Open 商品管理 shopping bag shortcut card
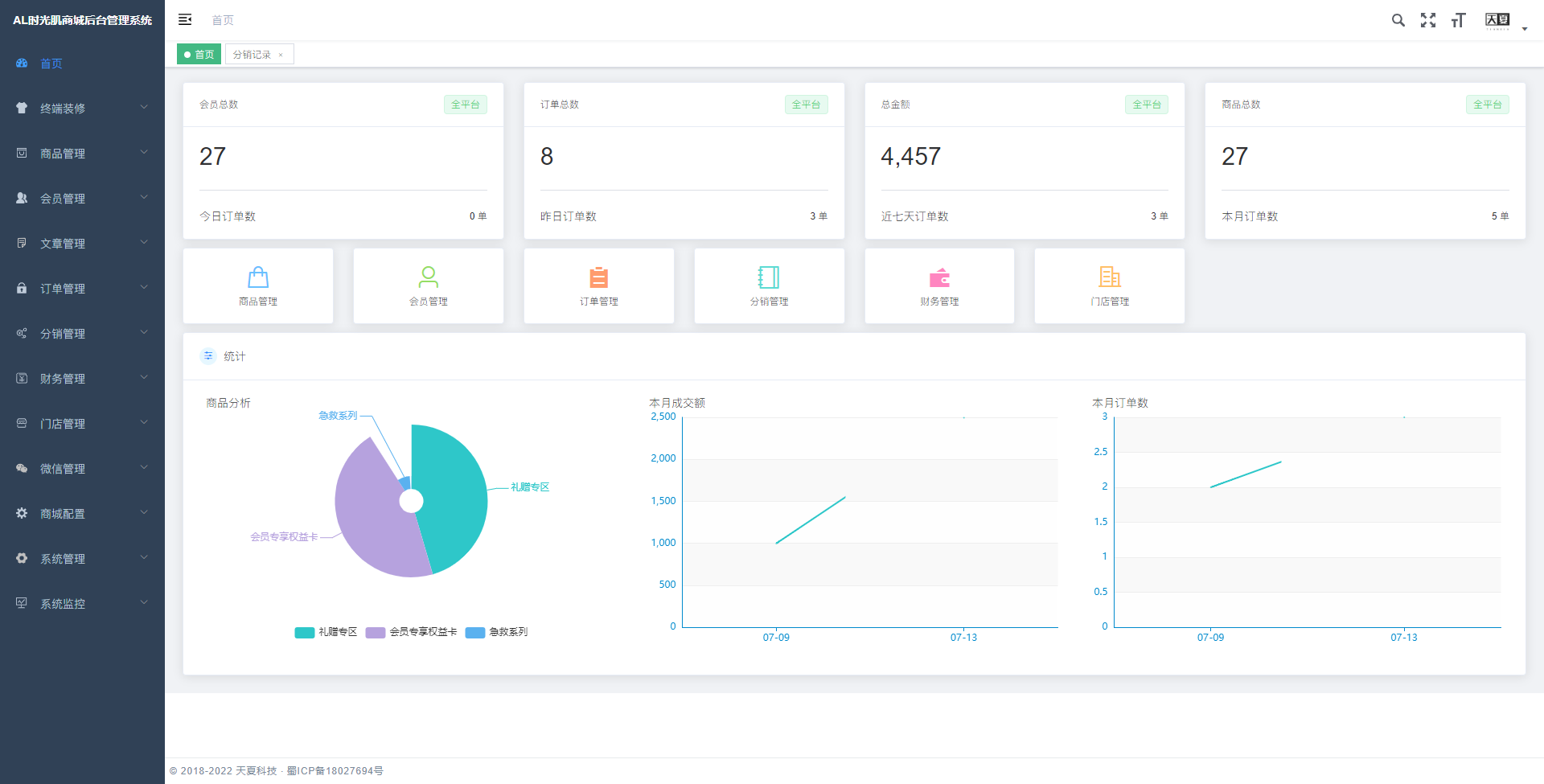 258,286
